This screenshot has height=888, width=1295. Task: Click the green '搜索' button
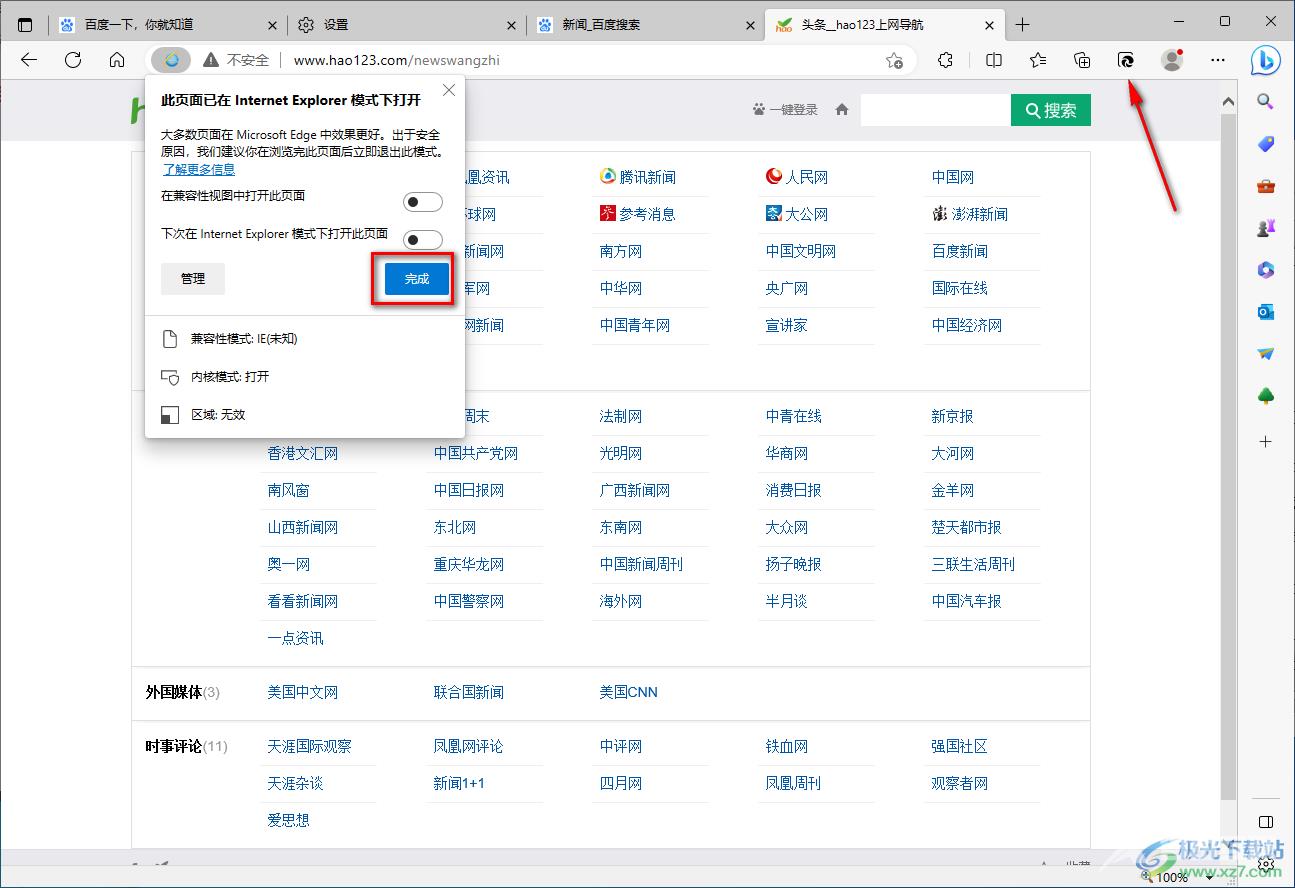1051,110
